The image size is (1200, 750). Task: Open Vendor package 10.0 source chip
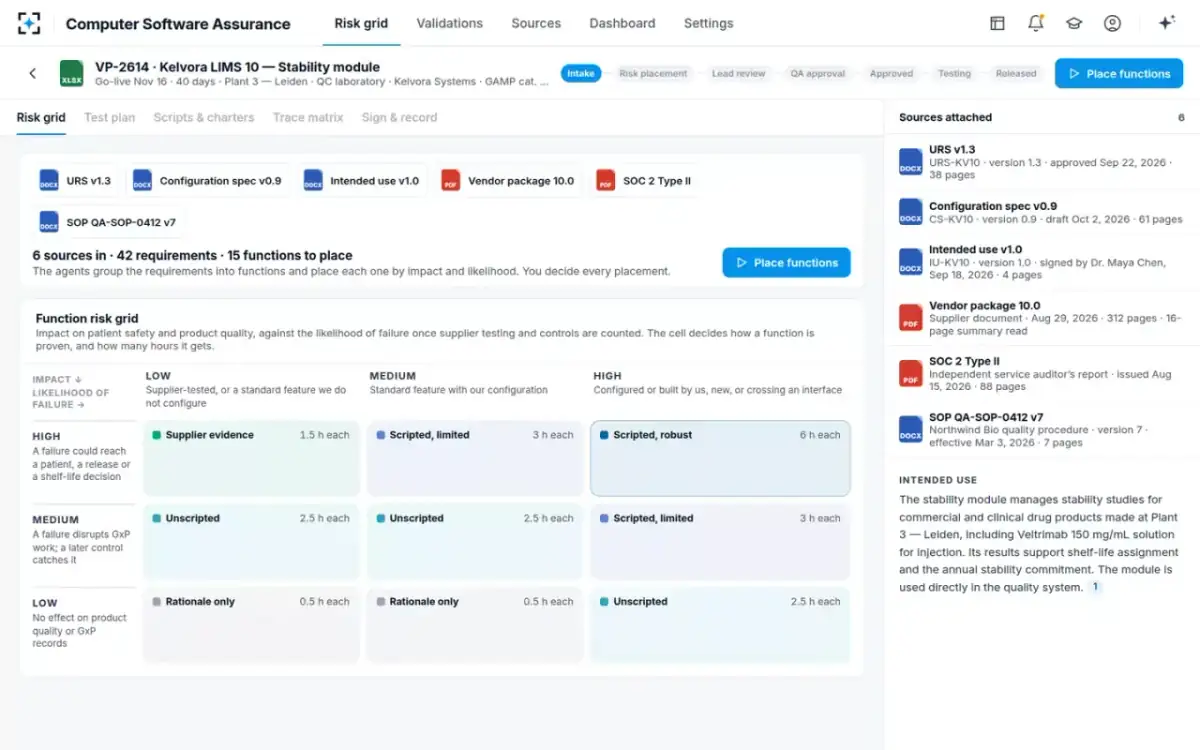(x=509, y=181)
